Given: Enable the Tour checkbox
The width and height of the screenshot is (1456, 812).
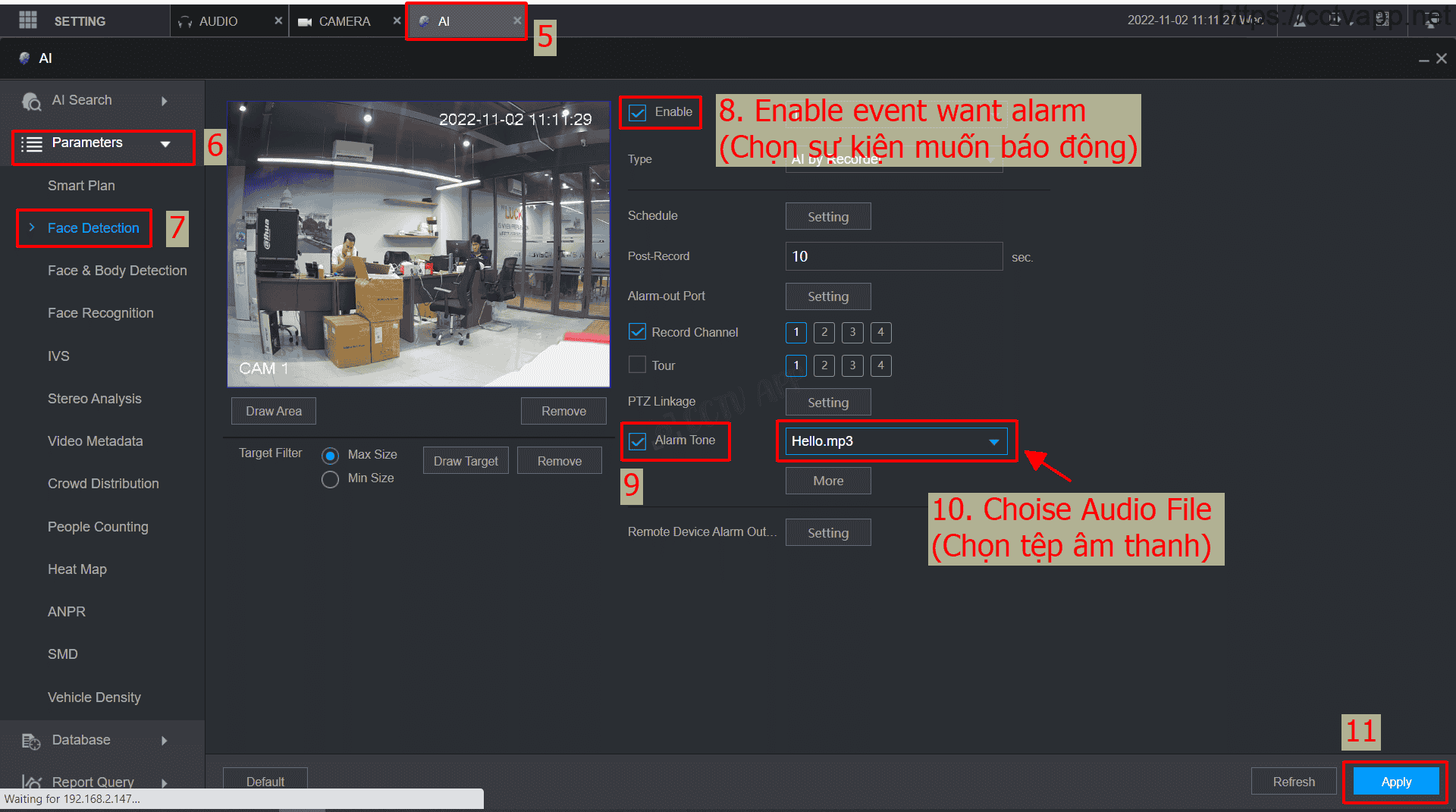Looking at the screenshot, I should point(637,365).
